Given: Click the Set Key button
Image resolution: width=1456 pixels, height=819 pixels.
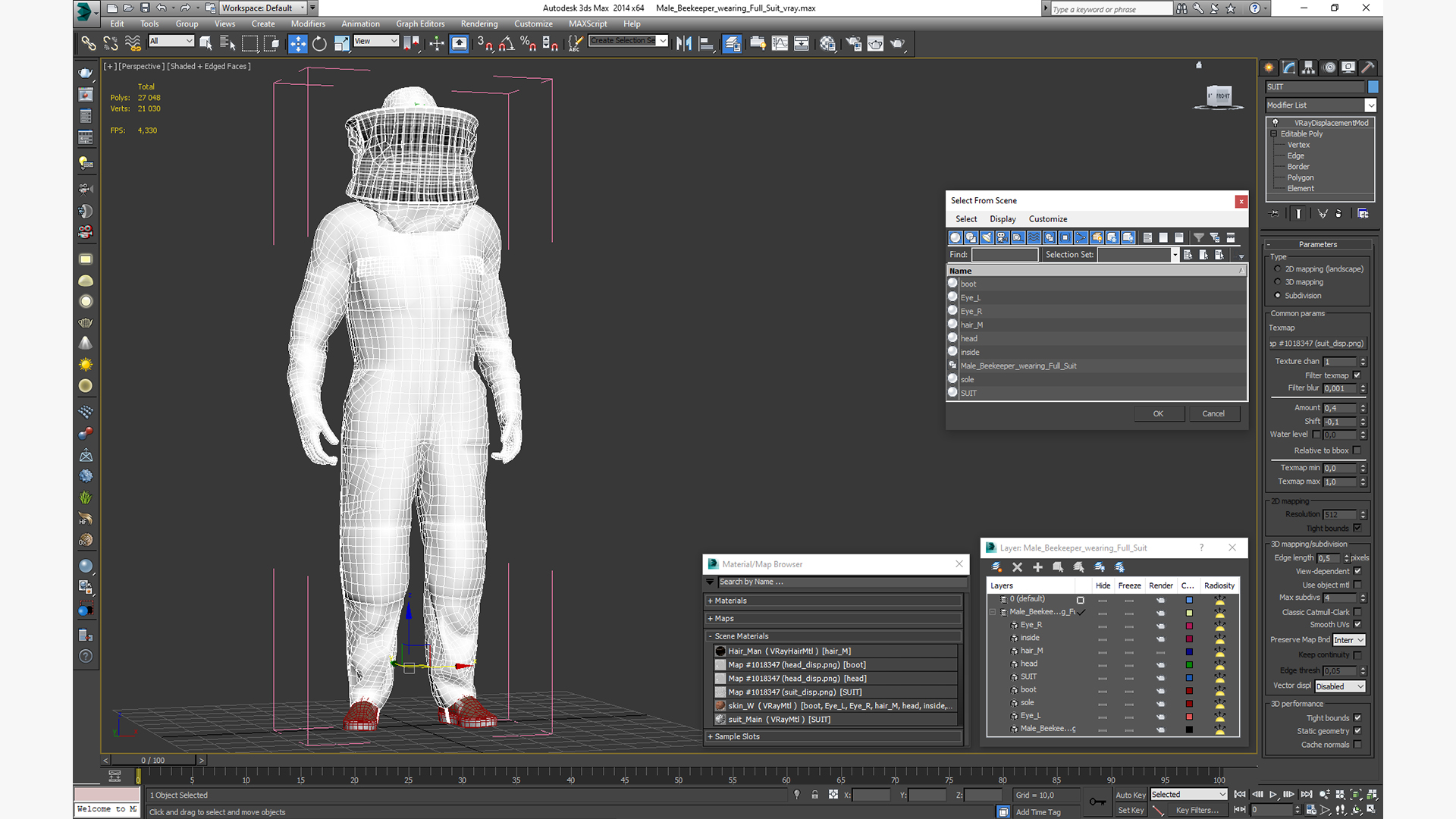Looking at the screenshot, I should pos(1131,811).
